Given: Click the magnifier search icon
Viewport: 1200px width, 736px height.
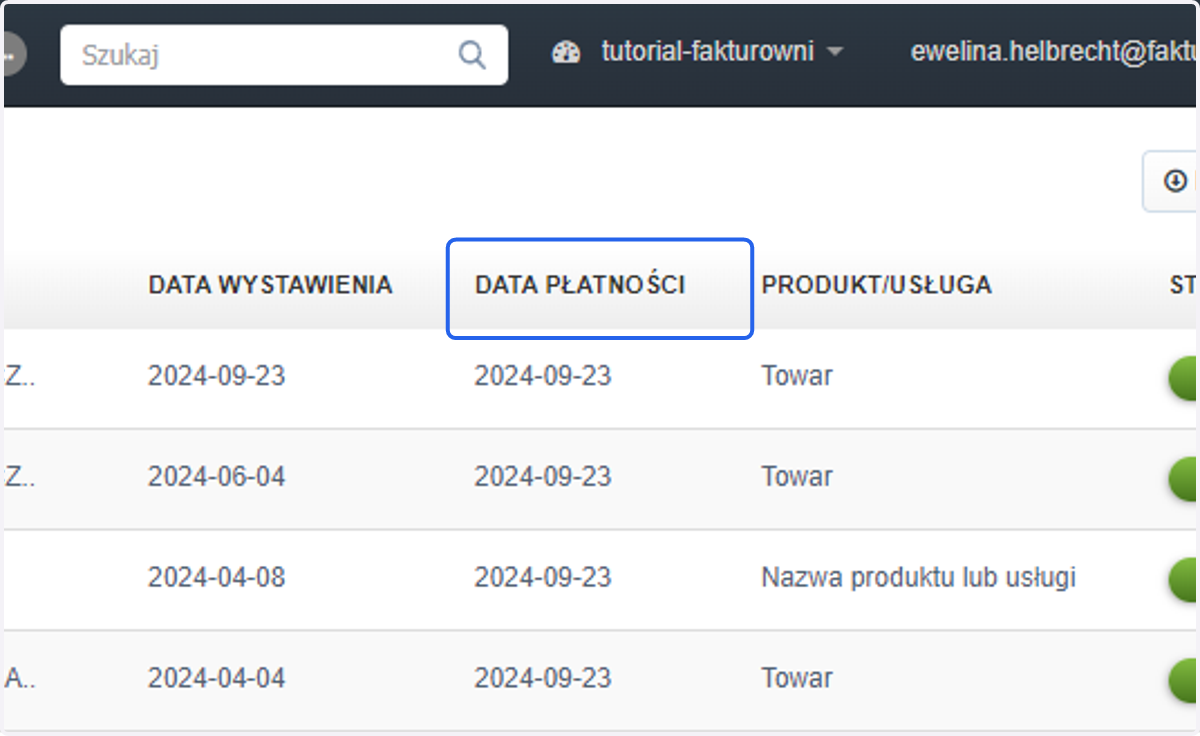Looking at the screenshot, I should click(x=472, y=54).
